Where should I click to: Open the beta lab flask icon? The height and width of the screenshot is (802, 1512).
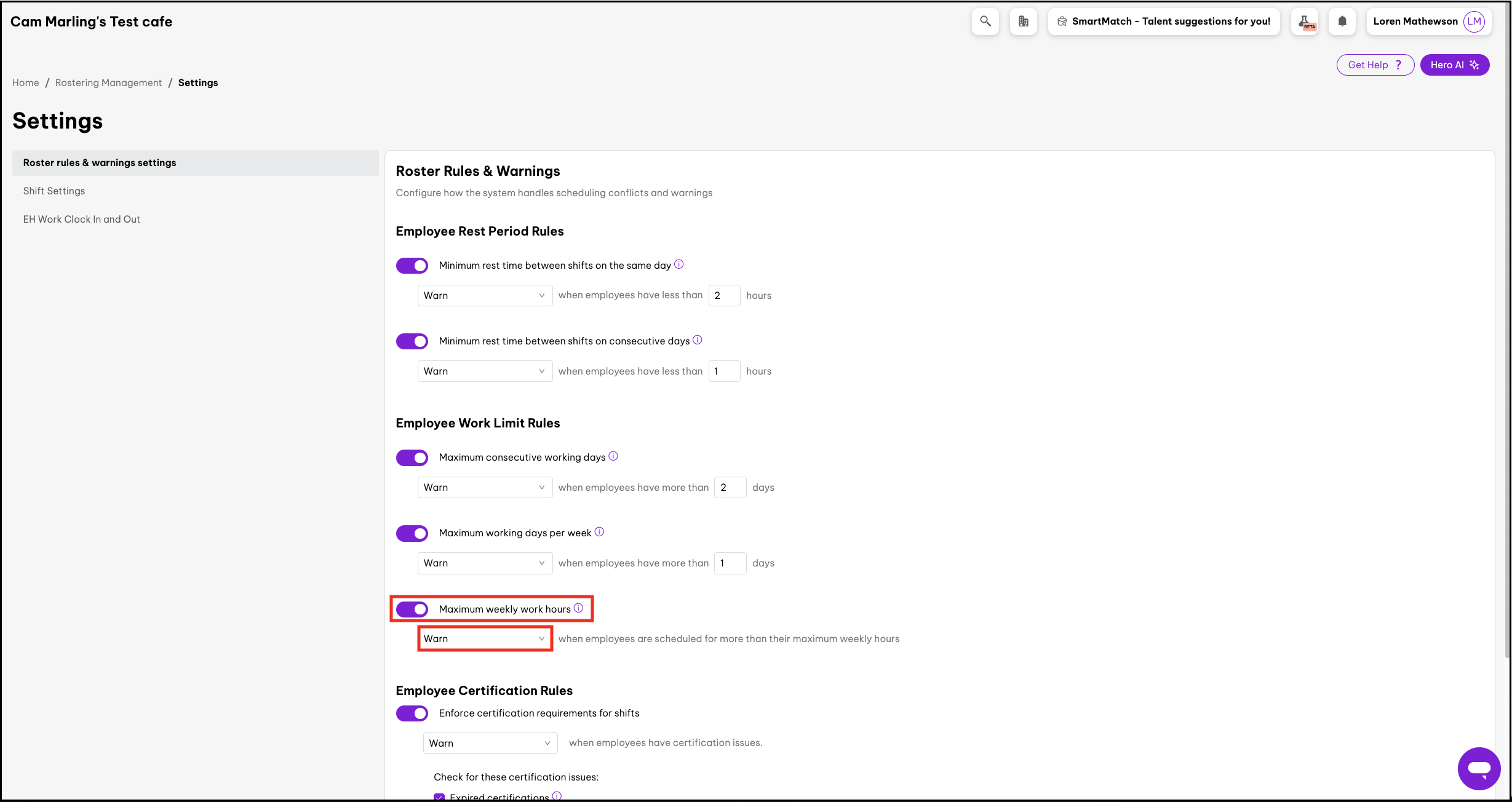tap(1304, 22)
